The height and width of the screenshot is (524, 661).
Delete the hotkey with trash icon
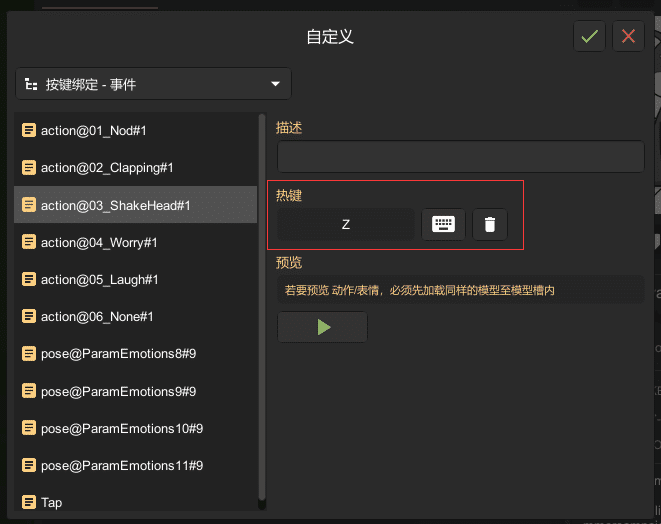point(489,224)
